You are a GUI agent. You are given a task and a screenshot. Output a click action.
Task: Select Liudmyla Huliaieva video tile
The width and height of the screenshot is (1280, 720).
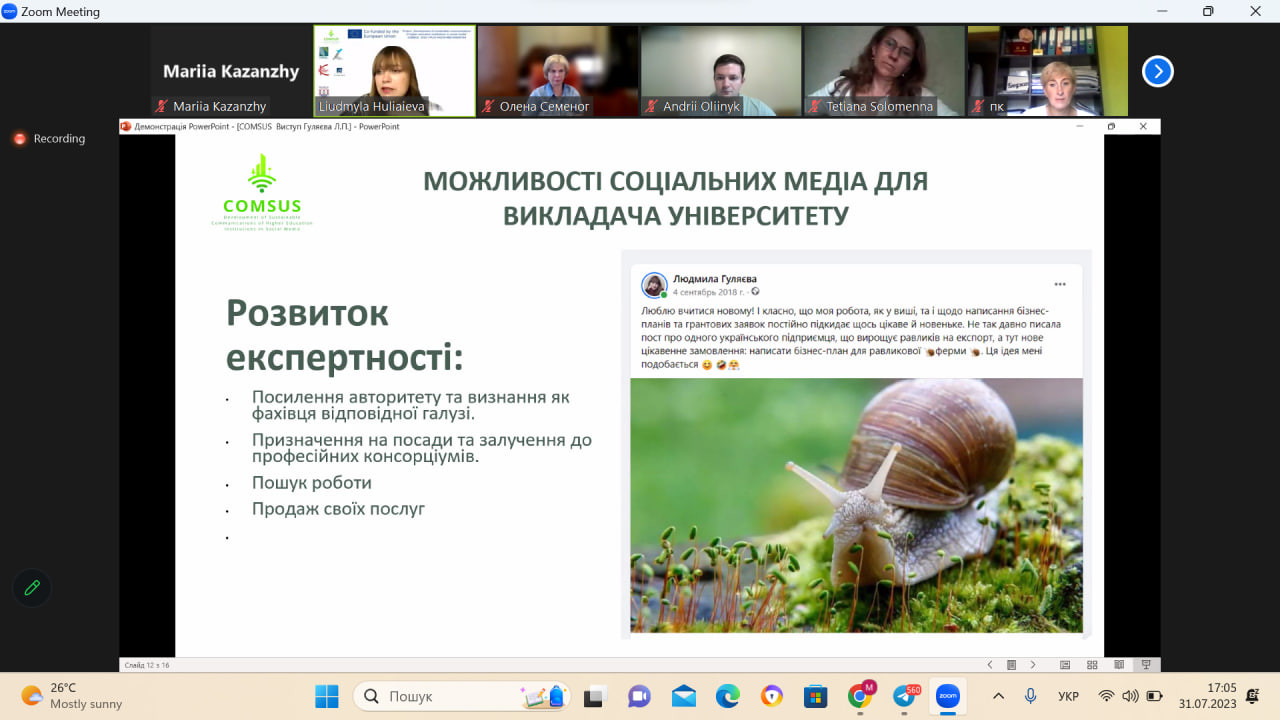395,70
